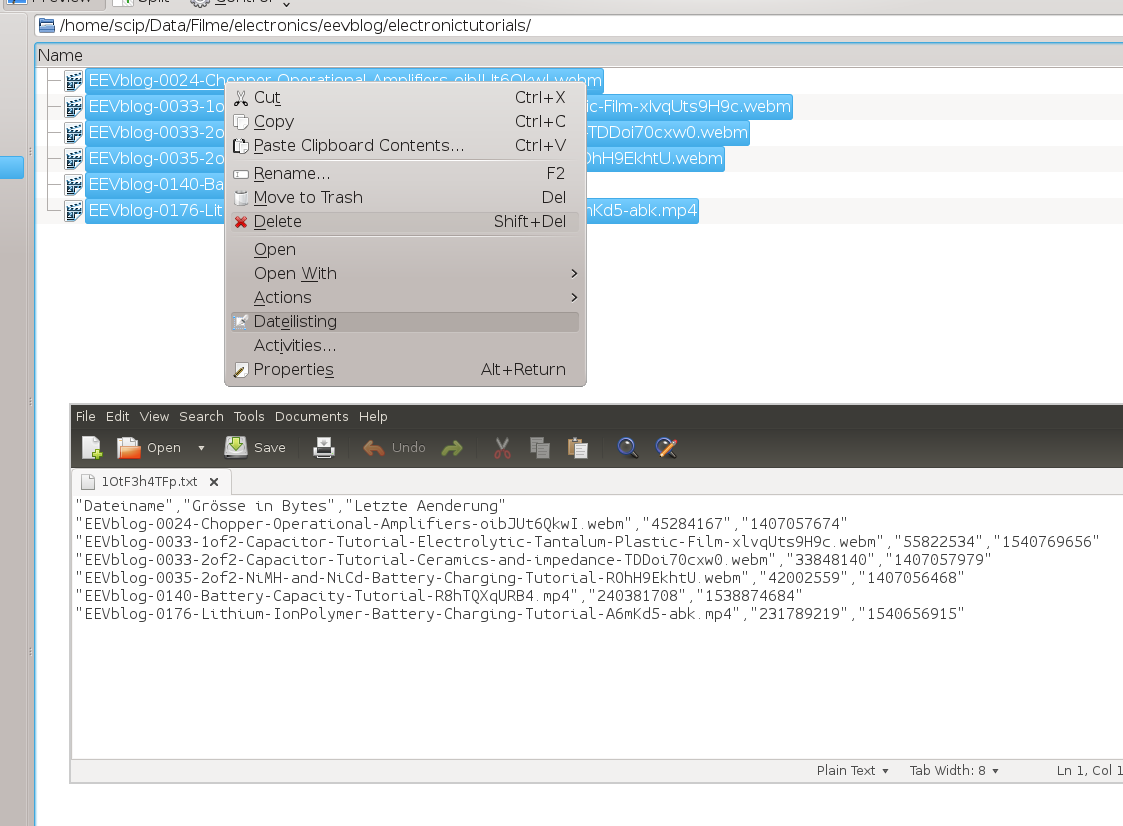
Task: Close the 1OtF3h4TFp.txt tab
Action: click(213, 482)
